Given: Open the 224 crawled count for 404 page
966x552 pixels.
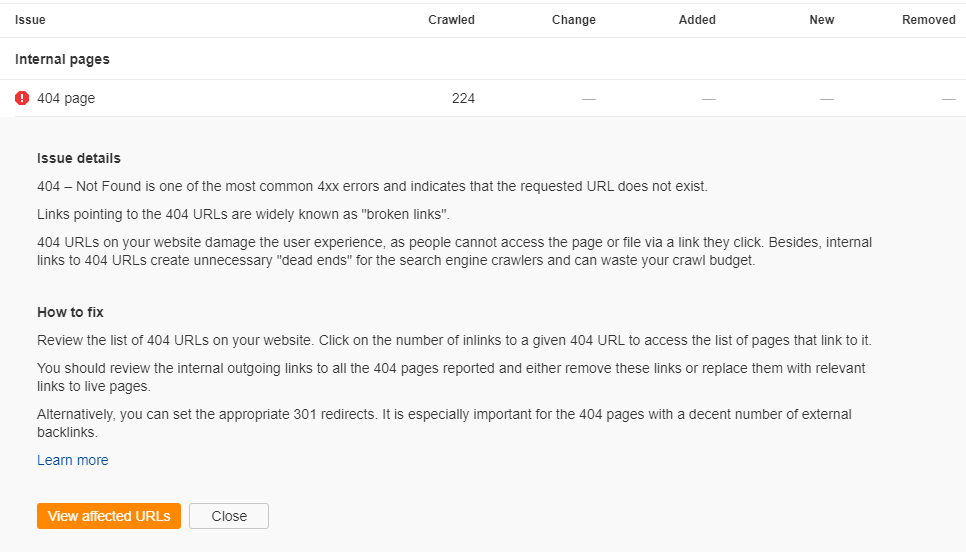Looking at the screenshot, I should pyautogui.click(x=463, y=98).
